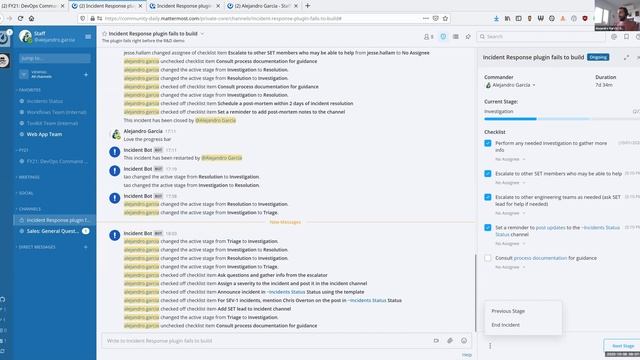Open the FY21: DevOps Command channel in sidebar

click(x=57, y=161)
